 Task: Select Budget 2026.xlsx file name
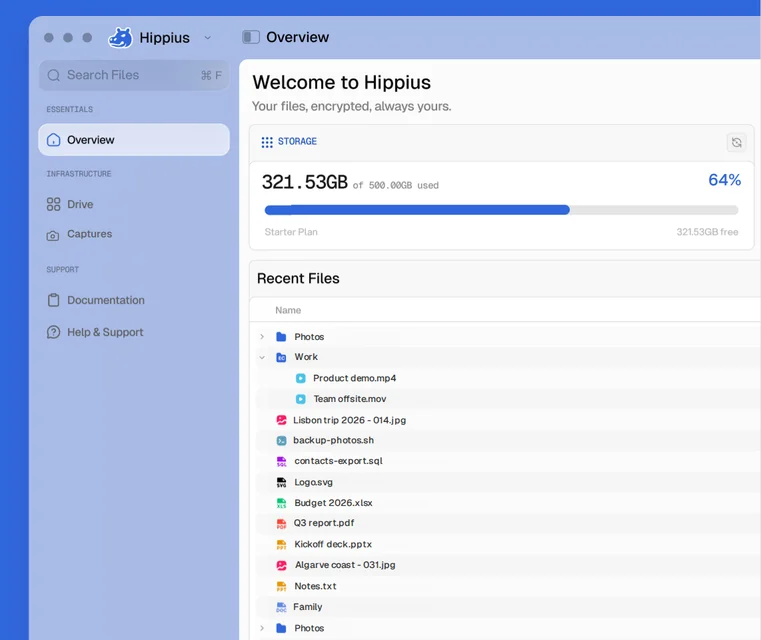(333, 503)
